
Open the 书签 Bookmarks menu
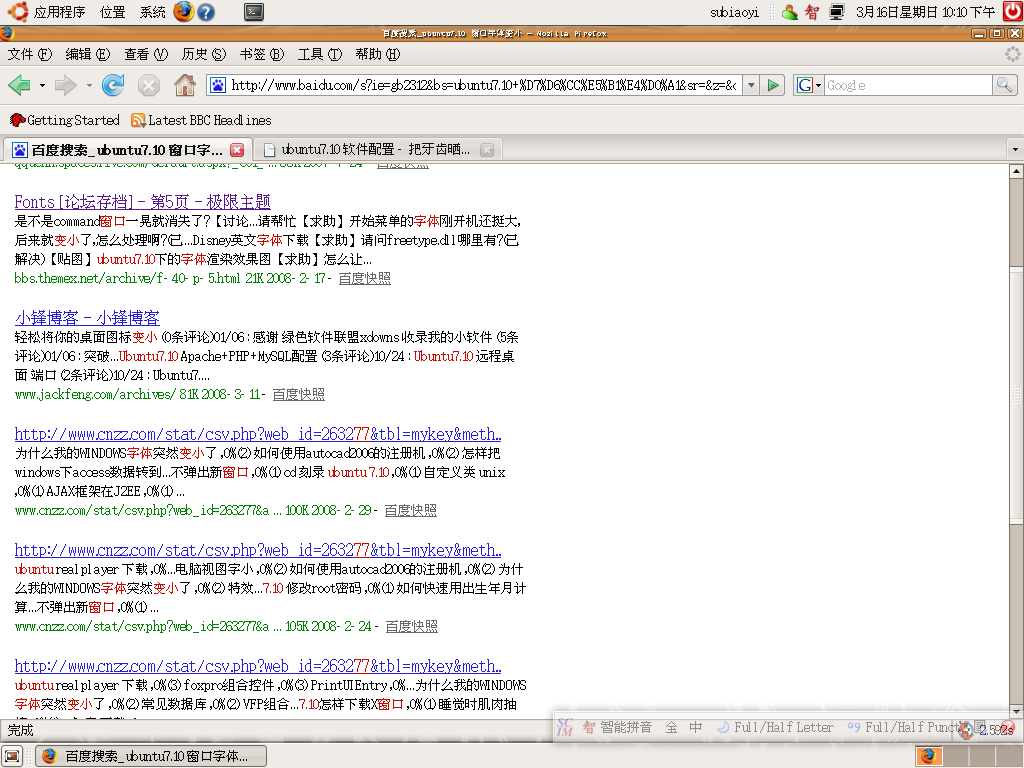click(262, 54)
